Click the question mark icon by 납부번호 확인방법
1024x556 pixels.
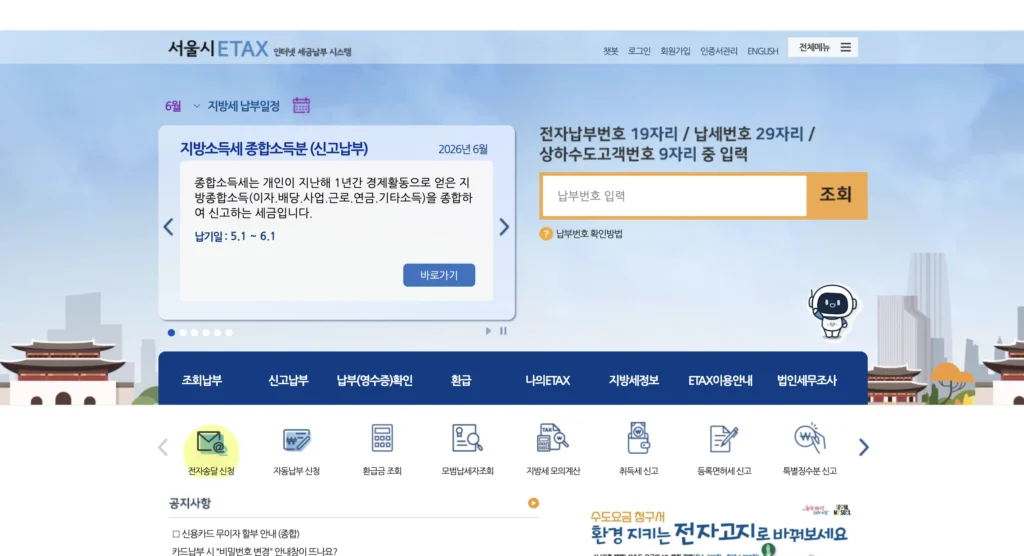(546, 234)
